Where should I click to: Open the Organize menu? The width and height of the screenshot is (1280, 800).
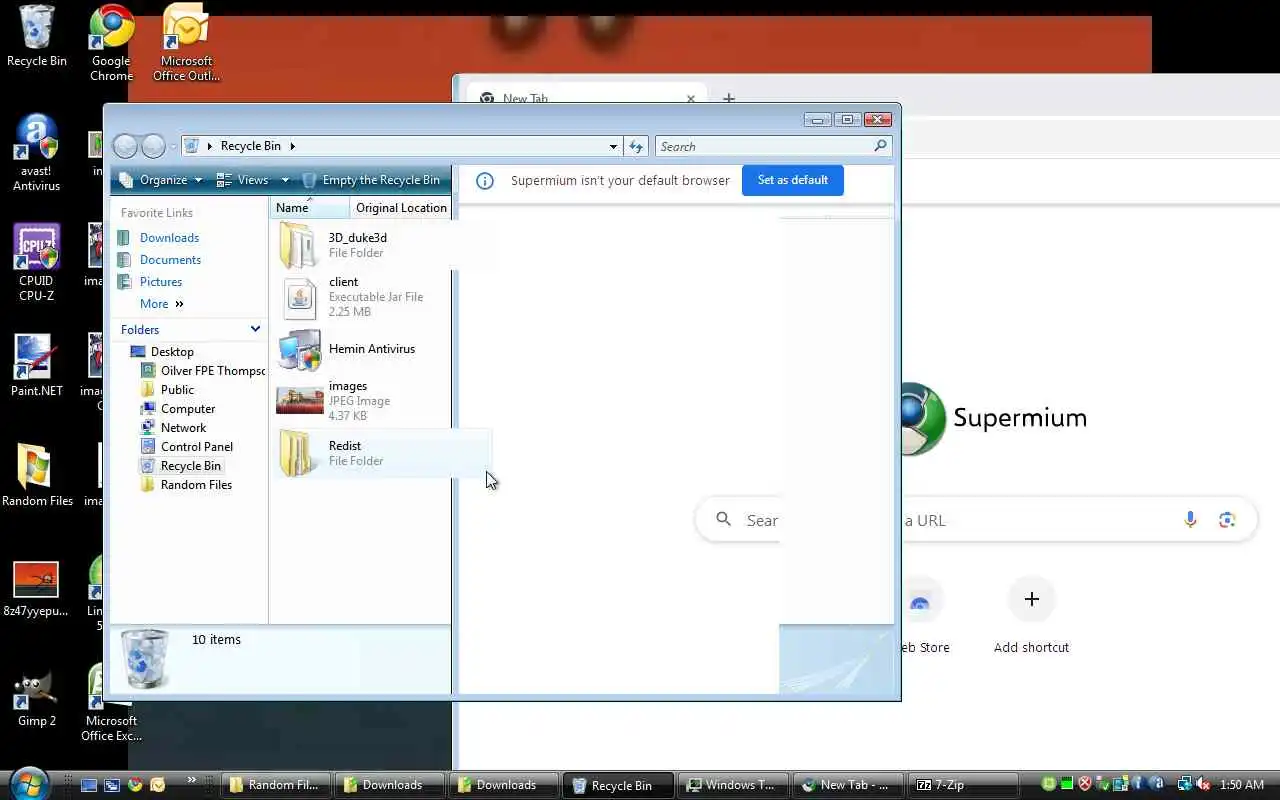163,180
